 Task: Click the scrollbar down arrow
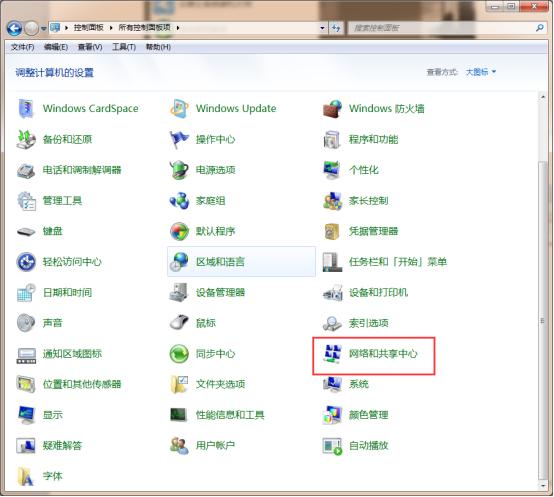[543, 486]
